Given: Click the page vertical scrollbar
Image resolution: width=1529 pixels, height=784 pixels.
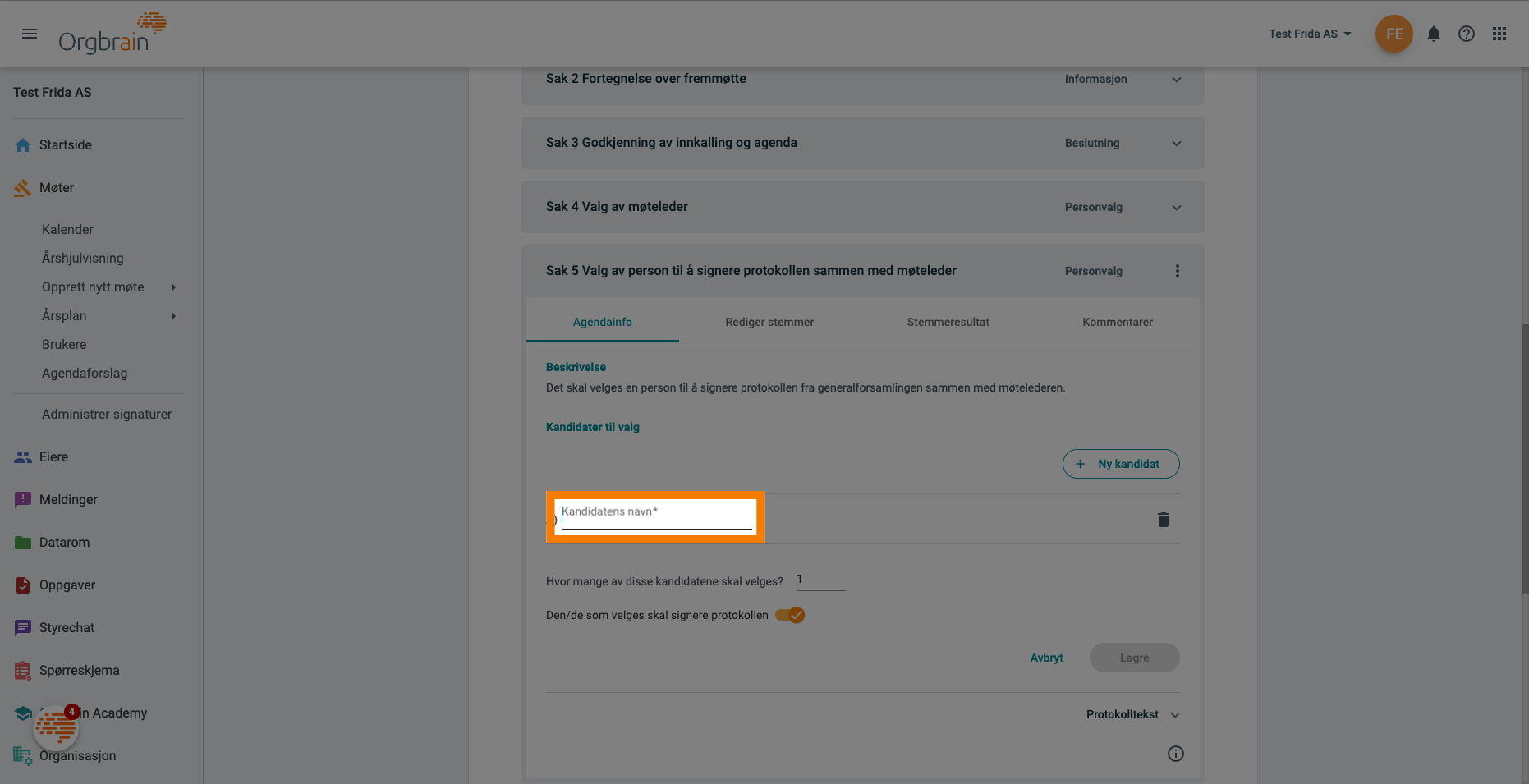Looking at the screenshot, I should click(1524, 460).
